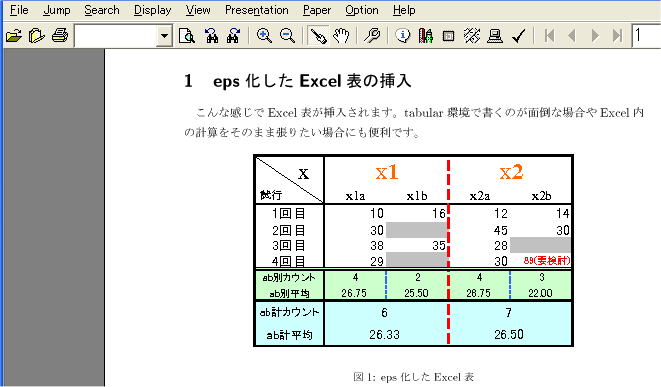The image size is (661, 387).
Task: Click the value 26.33 in table
Action: click(384, 335)
